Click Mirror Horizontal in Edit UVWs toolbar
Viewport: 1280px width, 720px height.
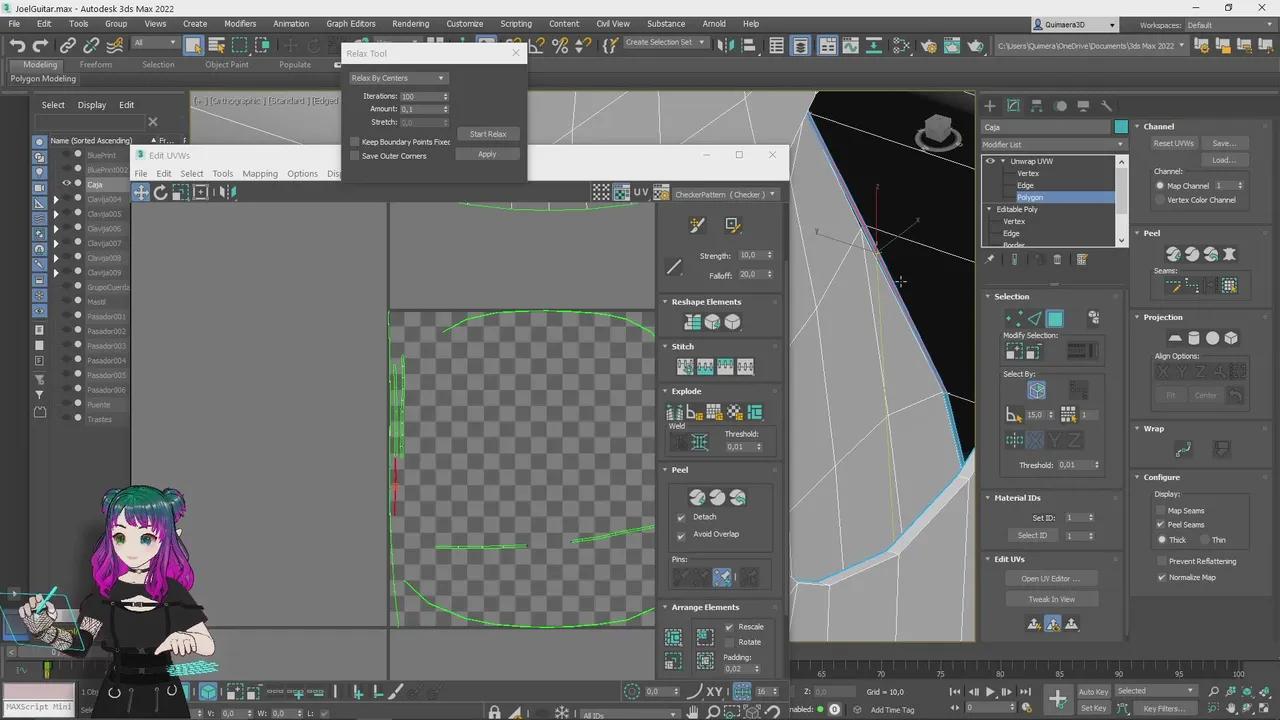tap(227, 192)
